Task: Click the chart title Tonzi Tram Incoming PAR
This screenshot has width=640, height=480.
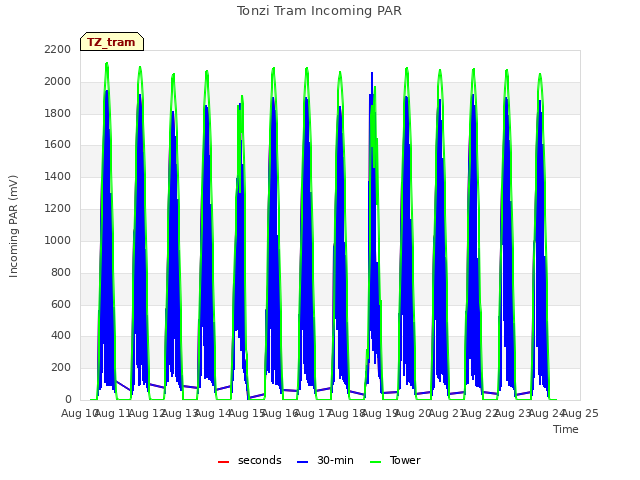Action: pos(319,11)
